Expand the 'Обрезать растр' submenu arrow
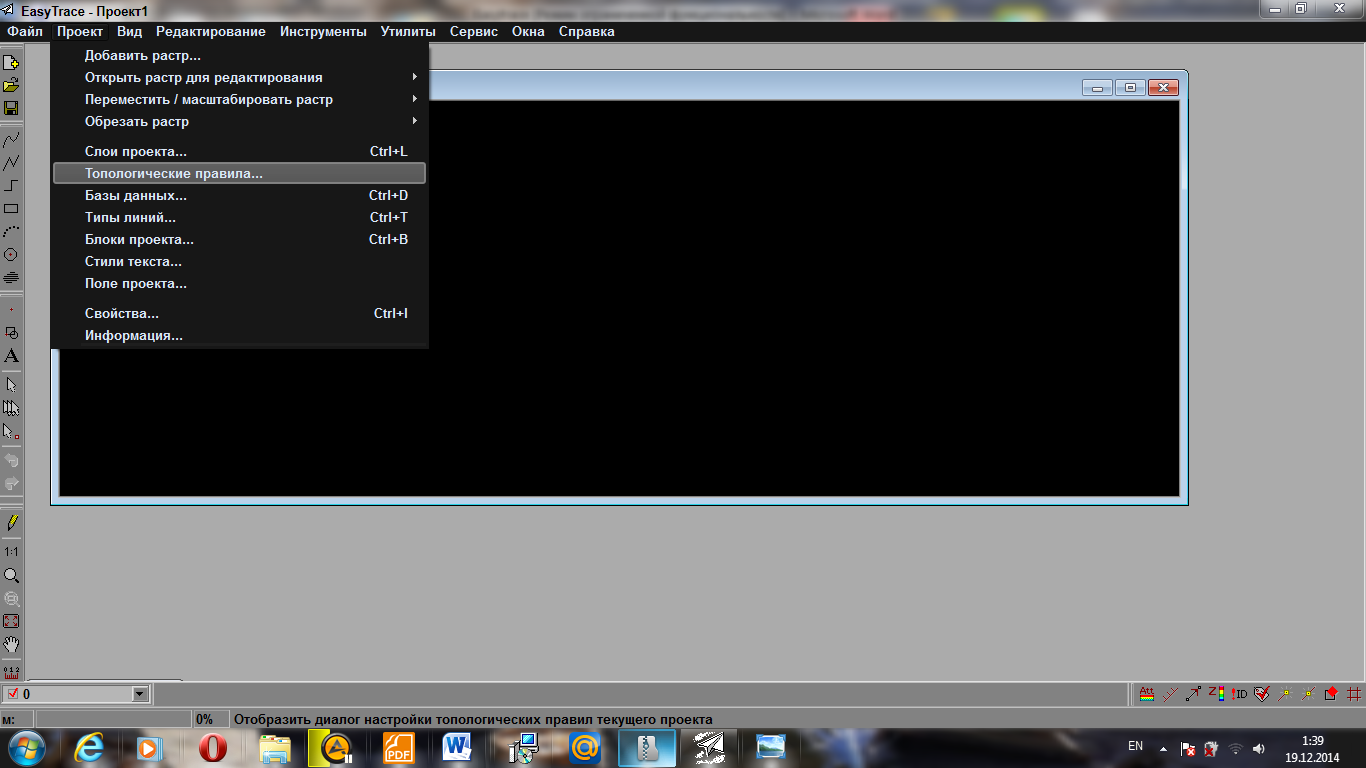 click(x=414, y=121)
